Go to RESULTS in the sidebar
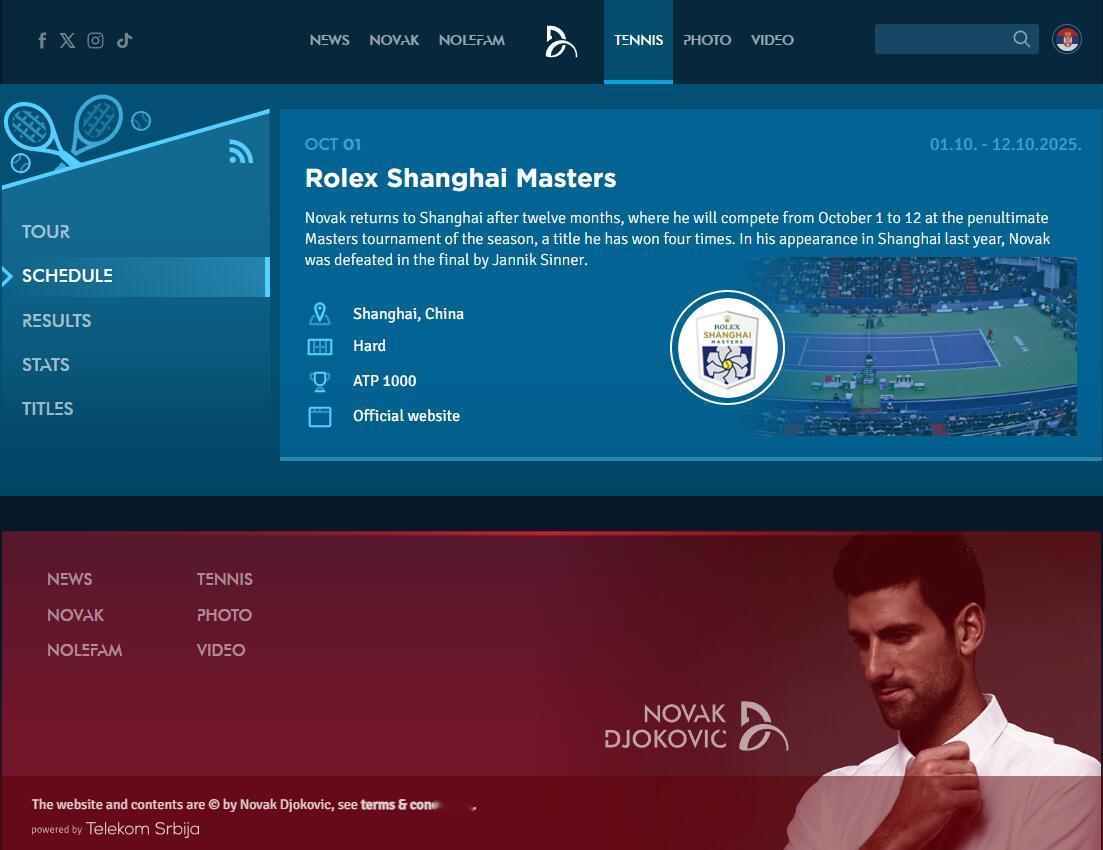The height and width of the screenshot is (850, 1103). [56, 321]
